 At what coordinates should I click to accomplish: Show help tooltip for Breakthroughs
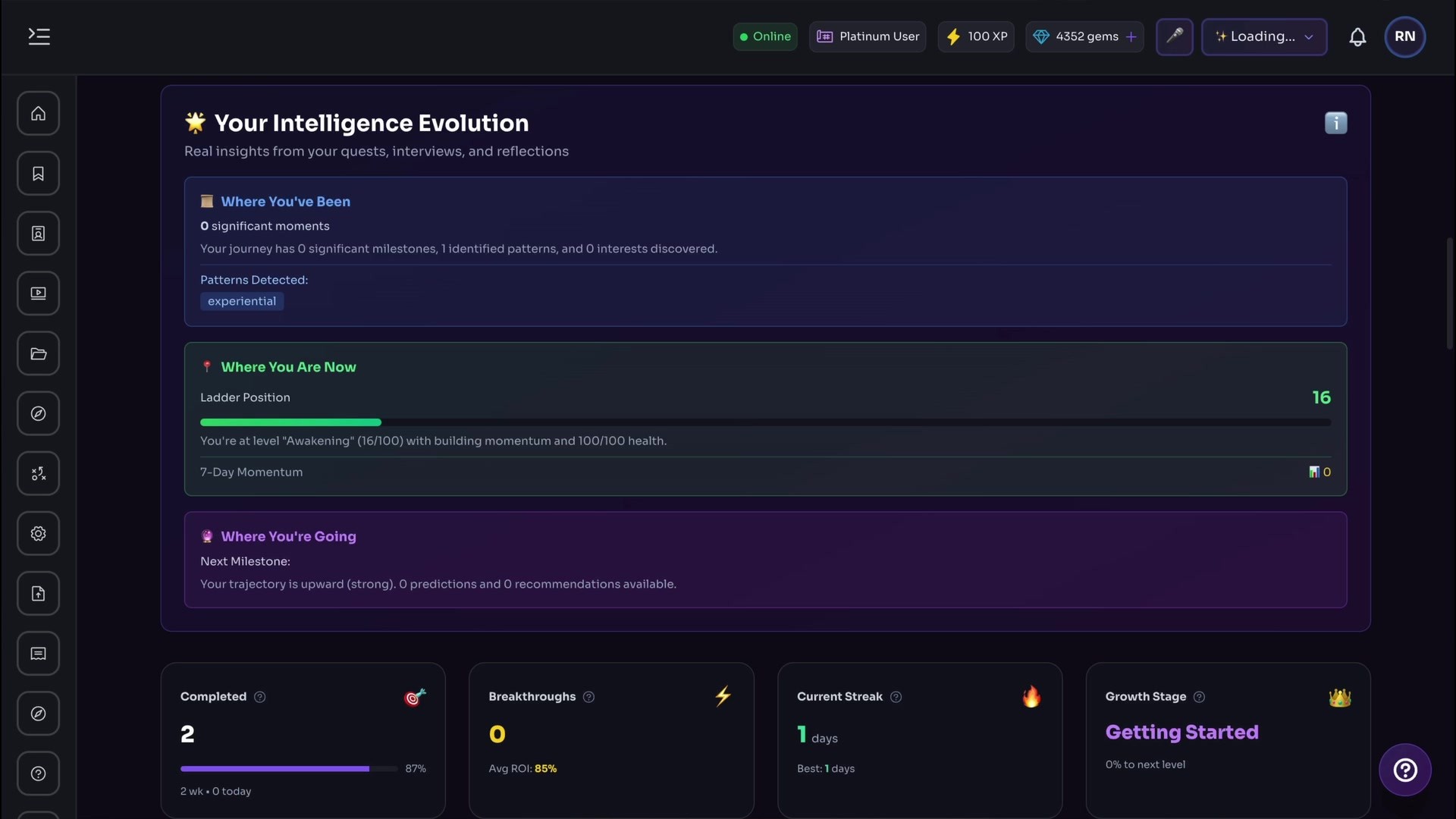pyautogui.click(x=588, y=697)
